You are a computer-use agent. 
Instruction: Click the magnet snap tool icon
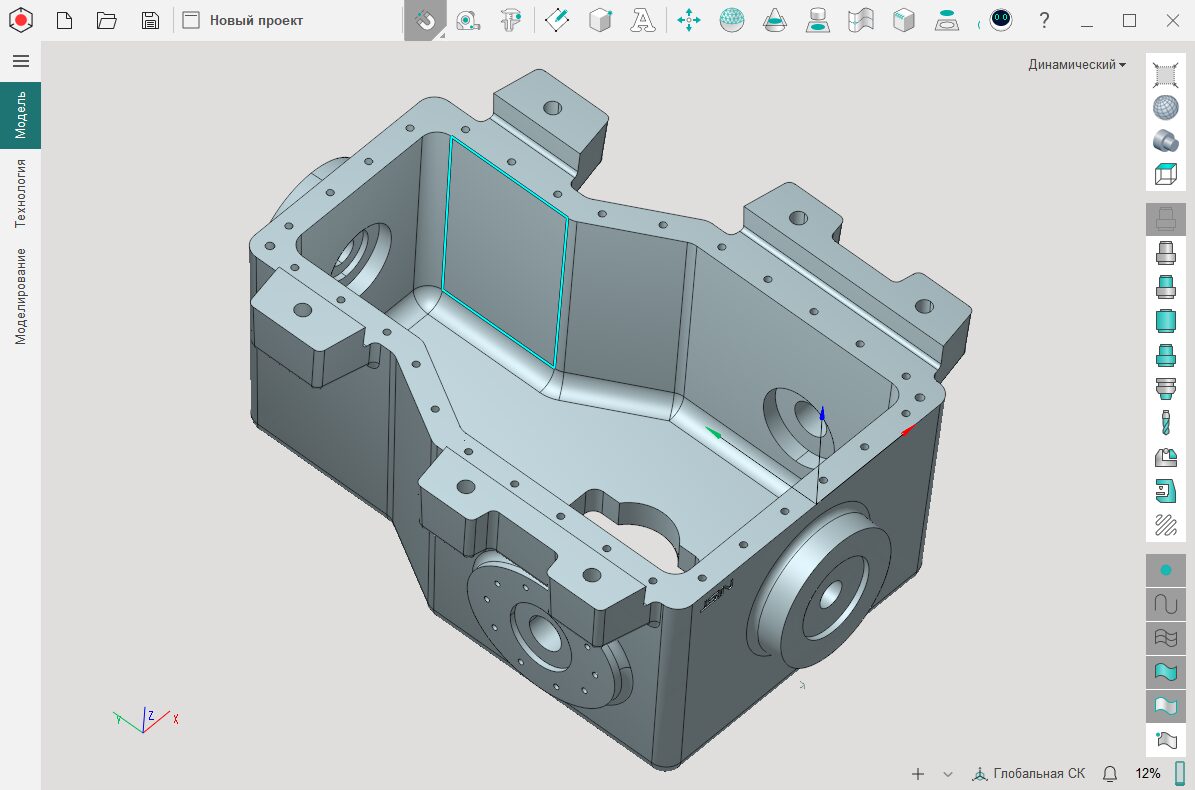coord(425,20)
